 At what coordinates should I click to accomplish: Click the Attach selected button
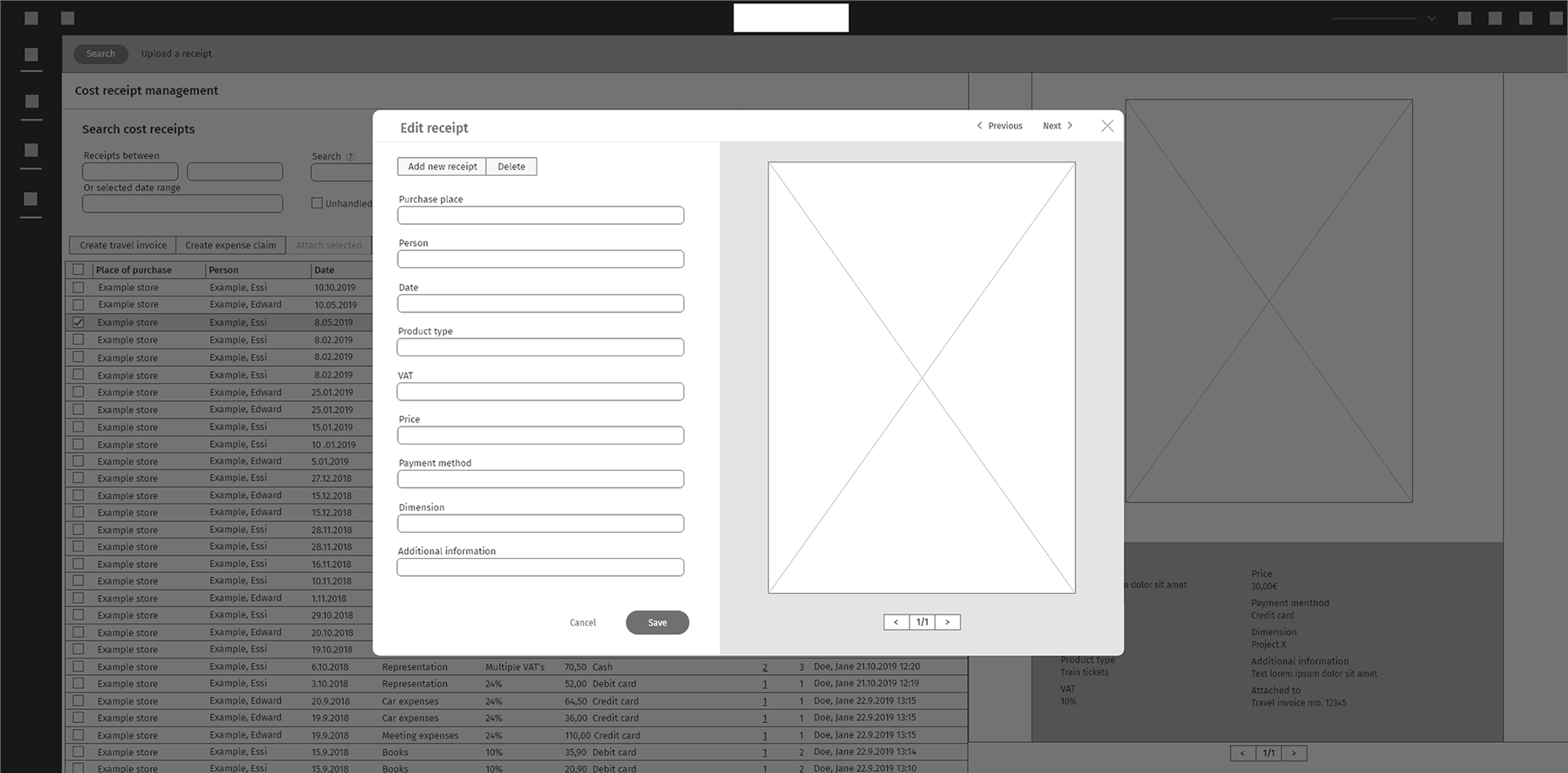pos(329,245)
